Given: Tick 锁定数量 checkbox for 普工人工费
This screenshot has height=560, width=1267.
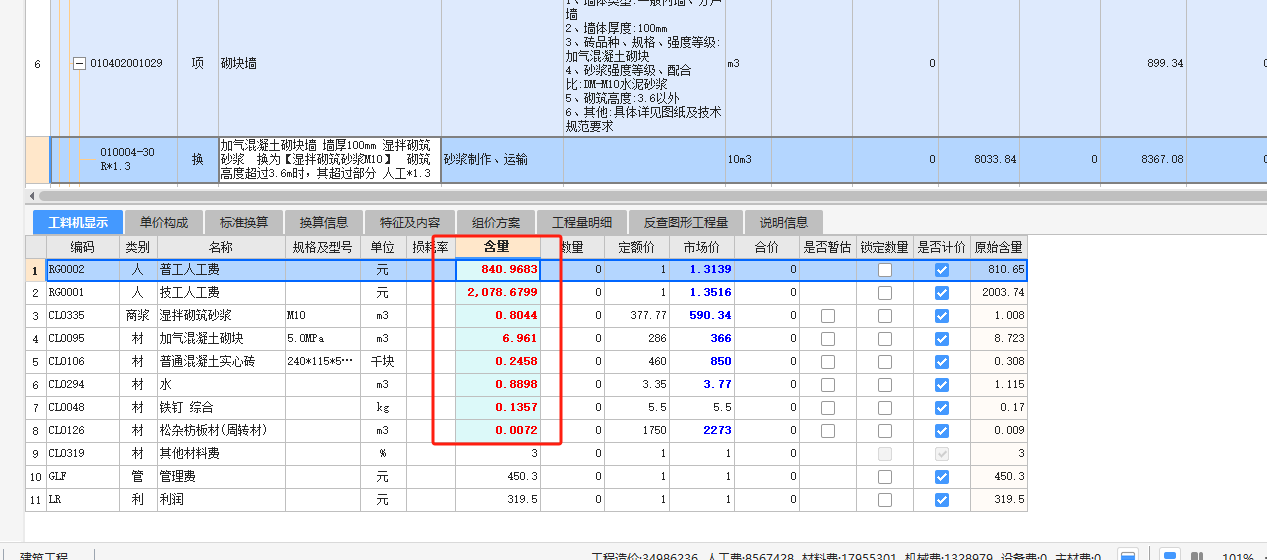Looking at the screenshot, I should click(x=885, y=270).
